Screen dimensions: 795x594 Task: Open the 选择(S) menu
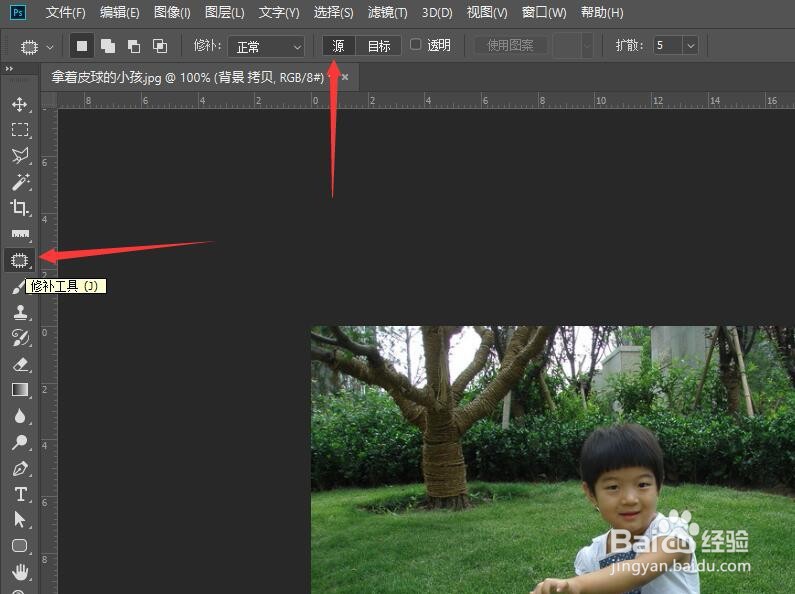(x=333, y=13)
